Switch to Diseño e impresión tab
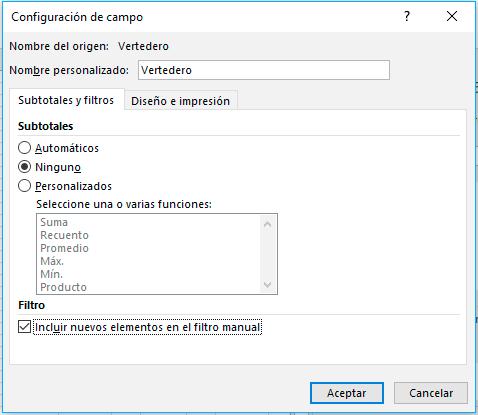478x415 pixels. pyautogui.click(x=180, y=101)
